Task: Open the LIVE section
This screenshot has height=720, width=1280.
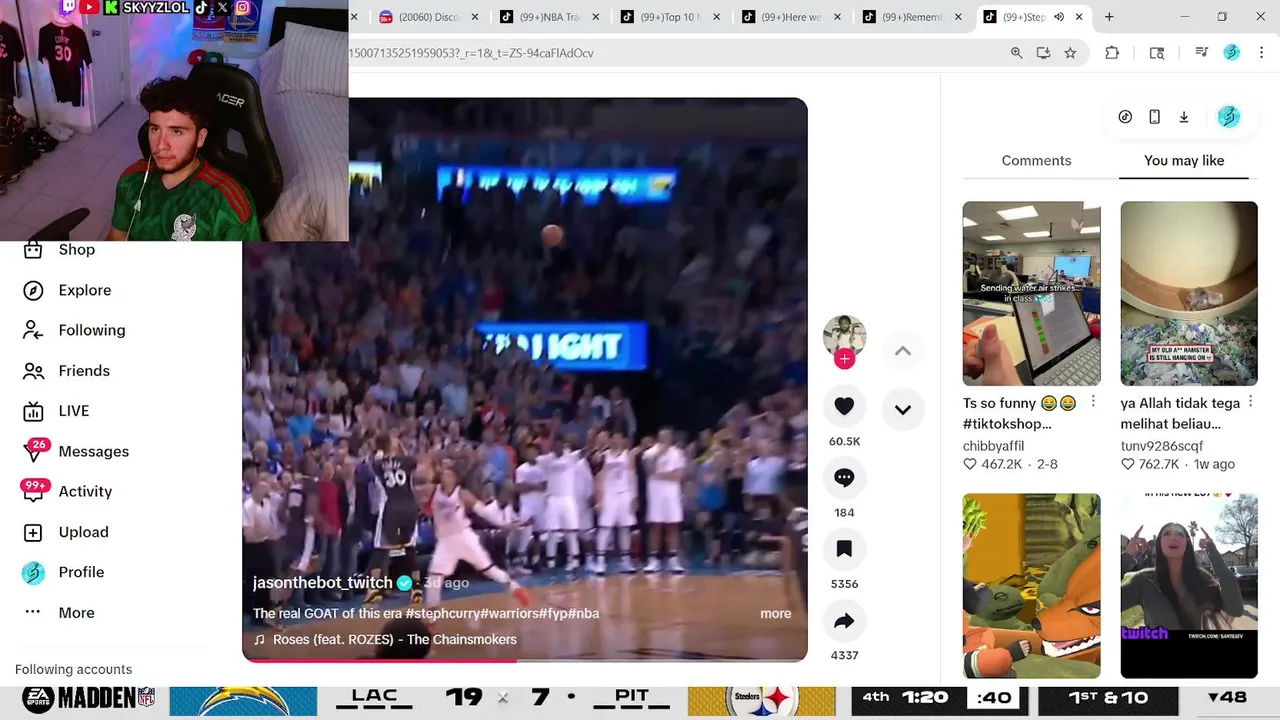Action: tap(73, 411)
